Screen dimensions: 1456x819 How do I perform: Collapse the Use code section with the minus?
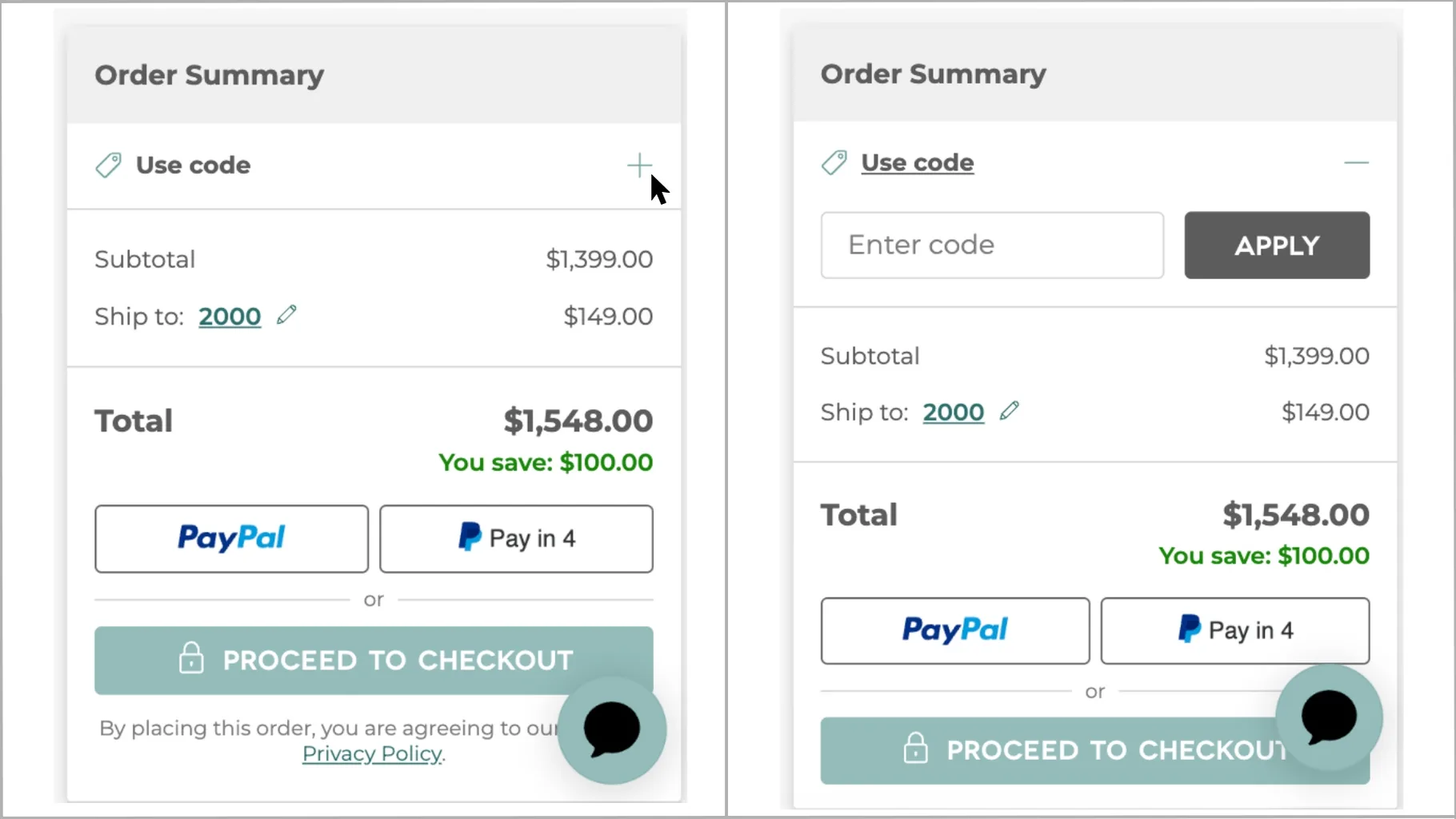(1356, 162)
